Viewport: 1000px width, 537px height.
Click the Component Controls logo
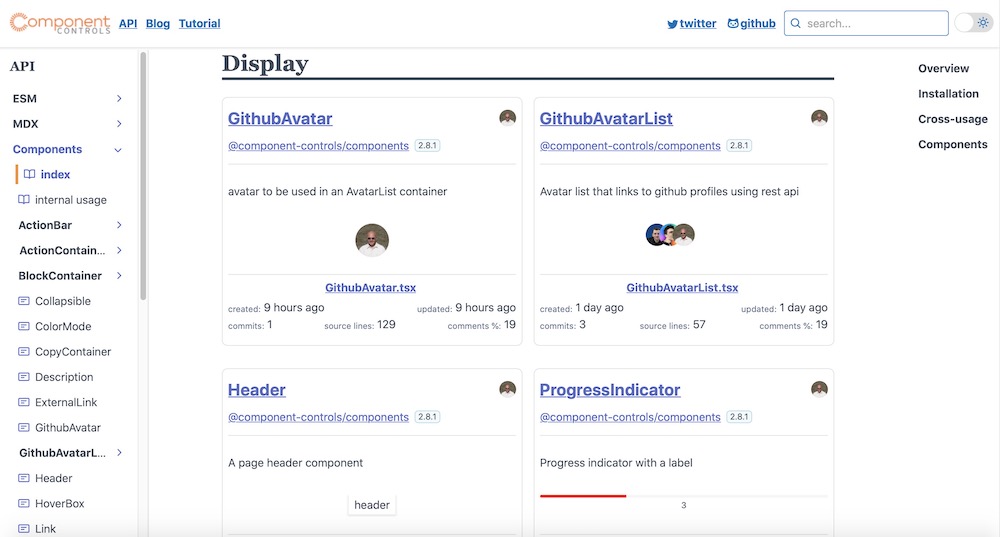tap(60, 23)
